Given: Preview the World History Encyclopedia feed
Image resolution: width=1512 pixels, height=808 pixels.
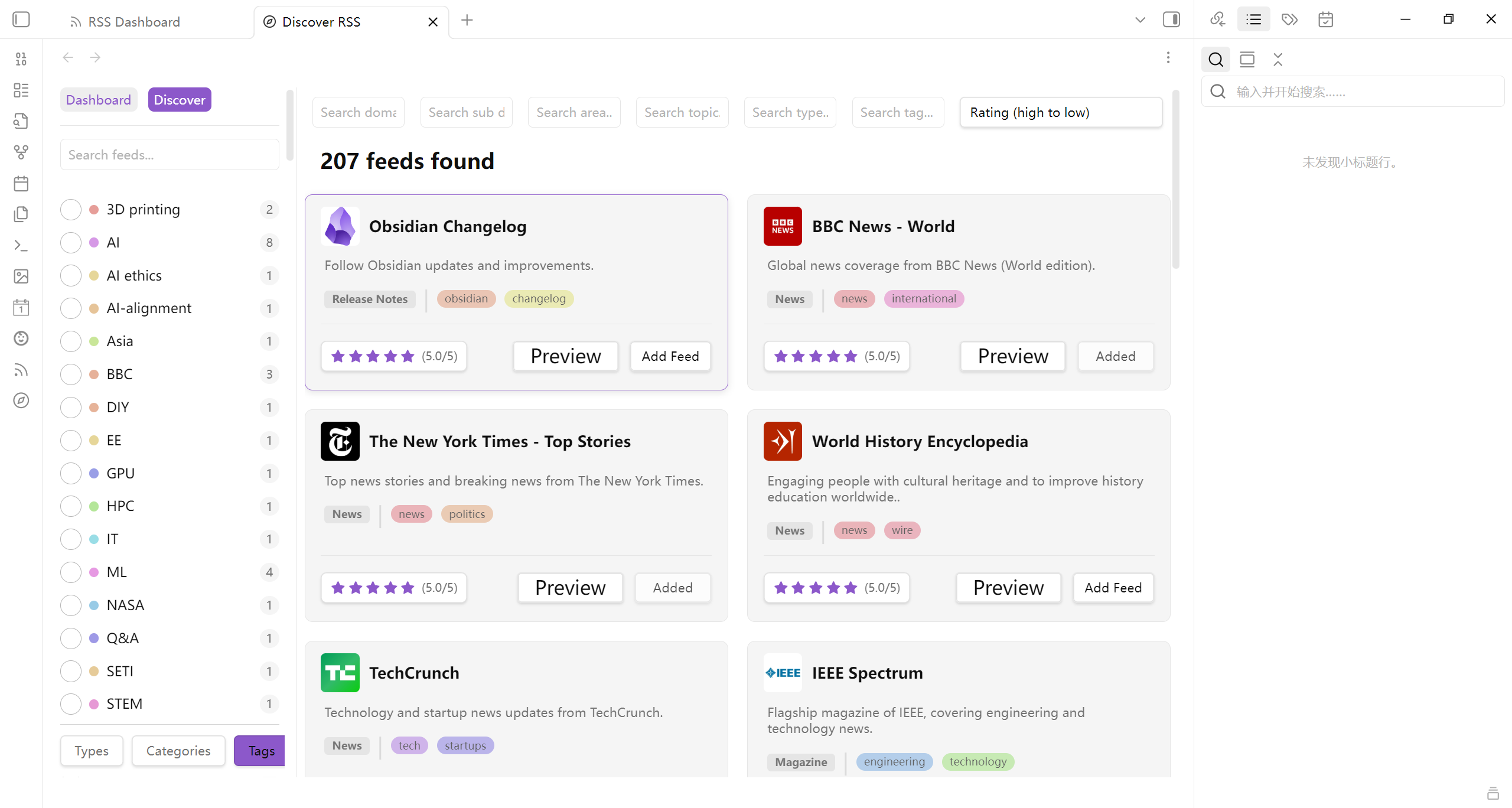Looking at the screenshot, I should tap(1008, 588).
